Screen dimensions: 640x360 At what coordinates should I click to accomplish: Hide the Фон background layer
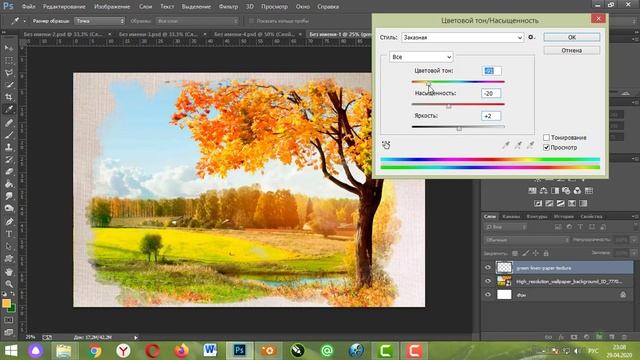[488, 295]
